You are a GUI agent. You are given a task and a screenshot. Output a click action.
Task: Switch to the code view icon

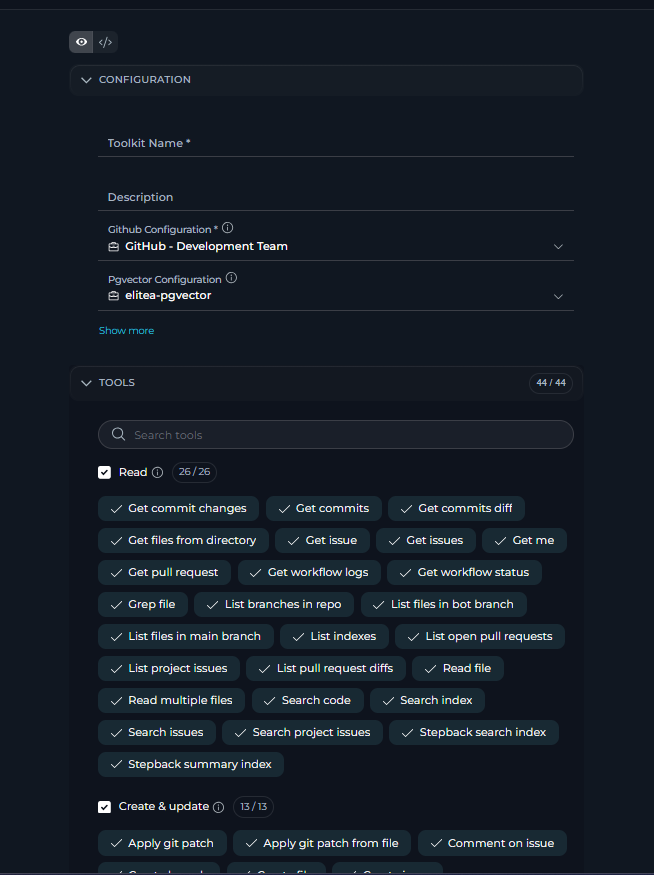[105, 42]
